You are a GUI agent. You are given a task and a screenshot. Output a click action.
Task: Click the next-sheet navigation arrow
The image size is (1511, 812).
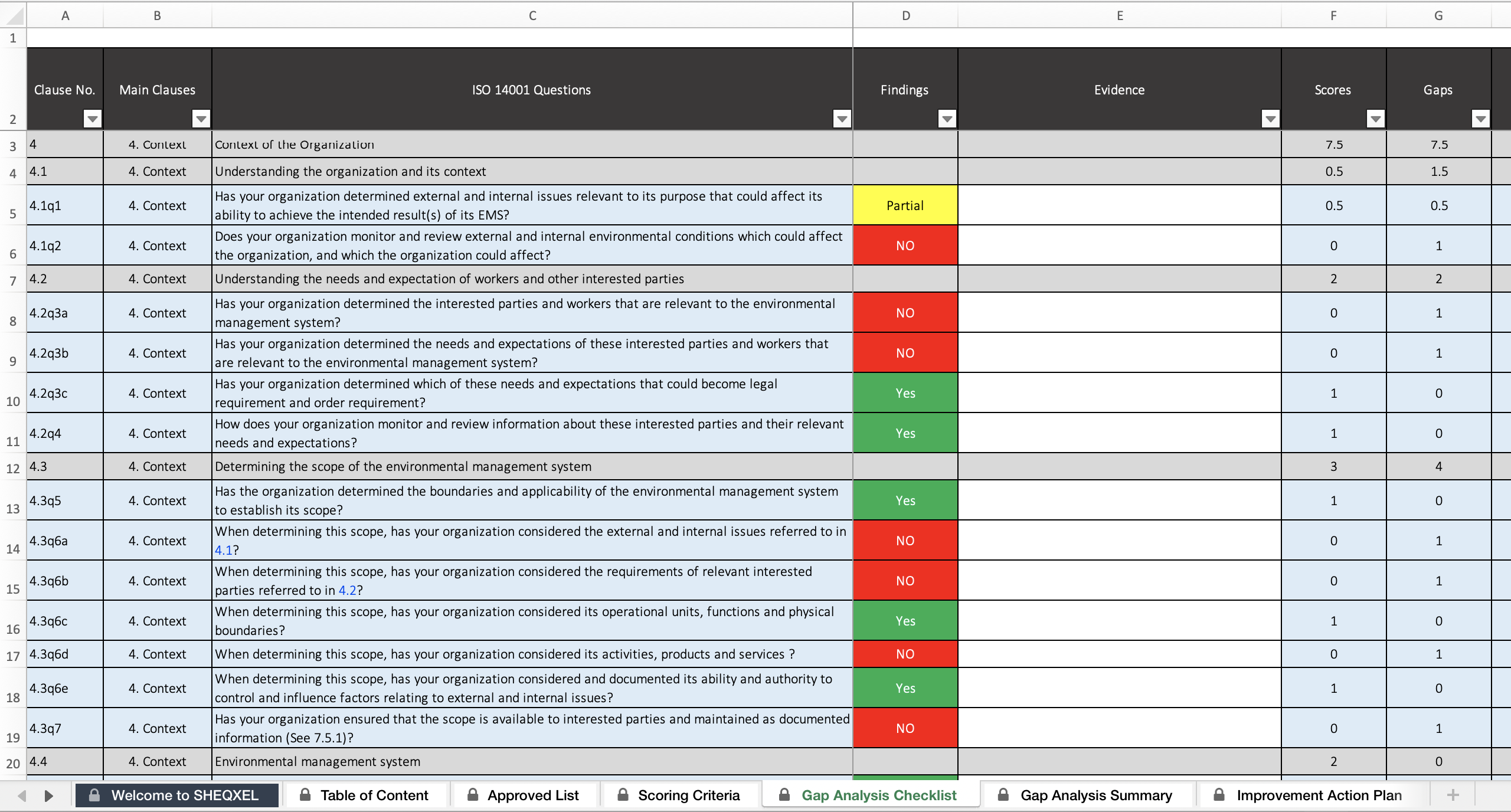pos(50,795)
